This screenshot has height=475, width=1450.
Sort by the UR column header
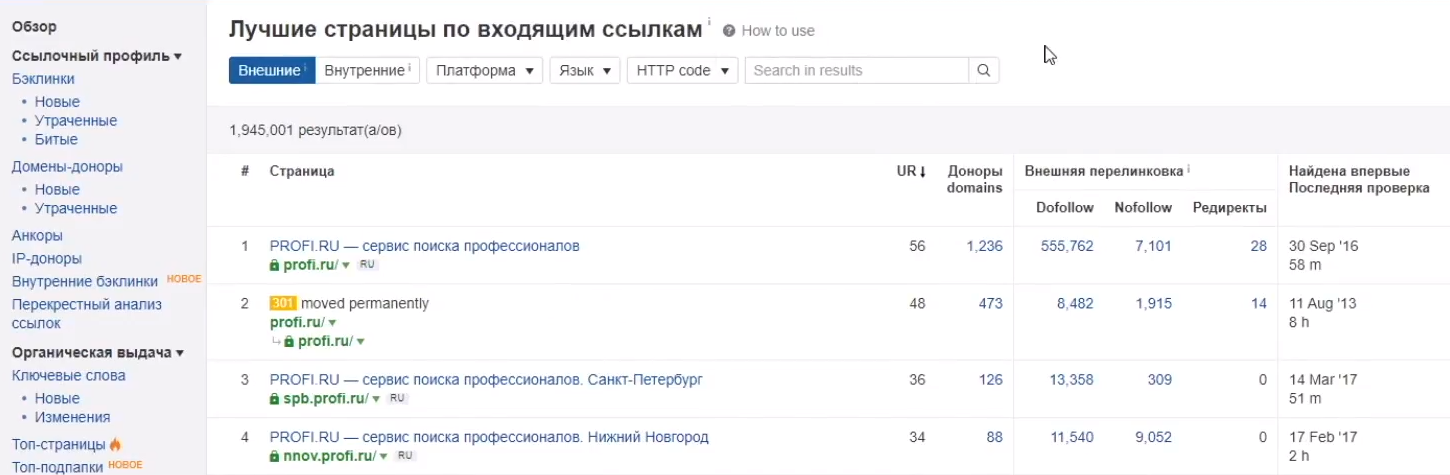point(911,172)
